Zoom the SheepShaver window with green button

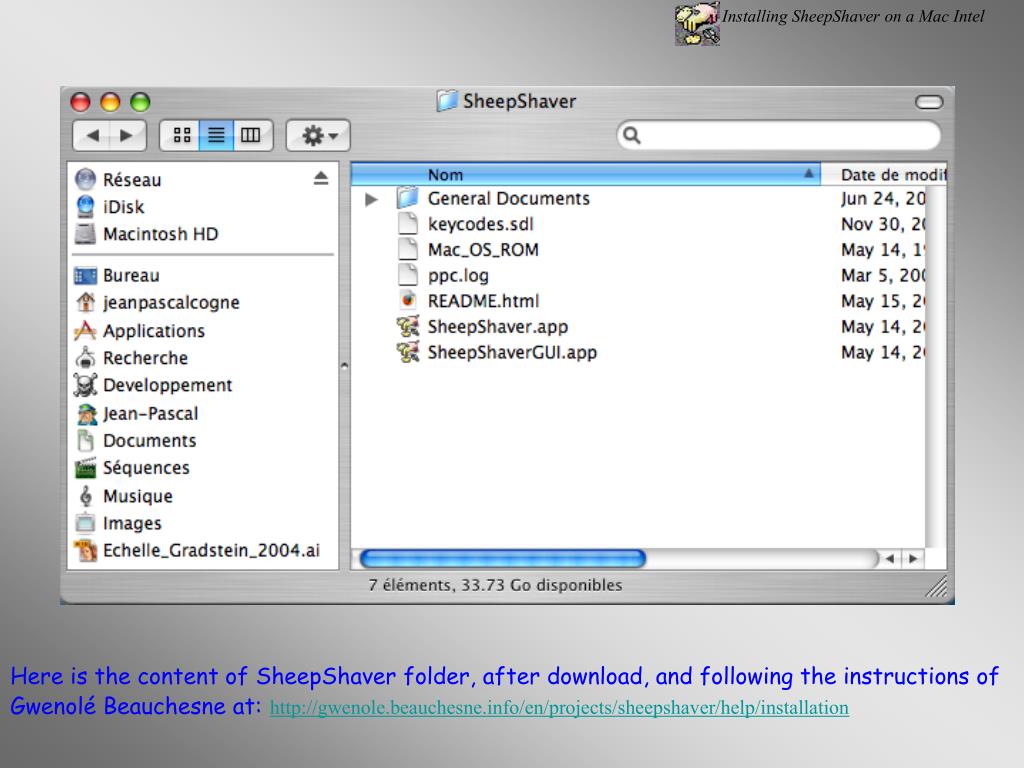pyautogui.click(x=140, y=102)
